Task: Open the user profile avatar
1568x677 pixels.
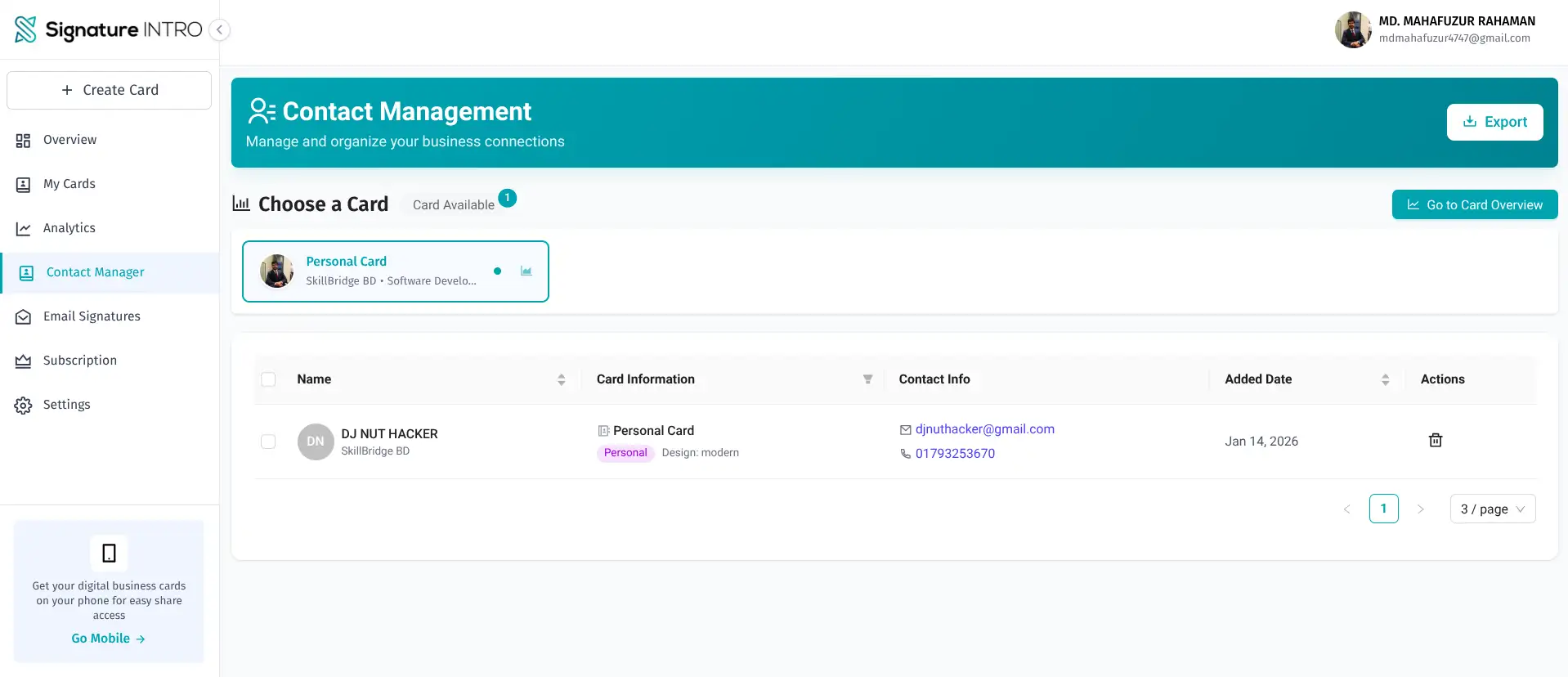Action: tap(1352, 30)
